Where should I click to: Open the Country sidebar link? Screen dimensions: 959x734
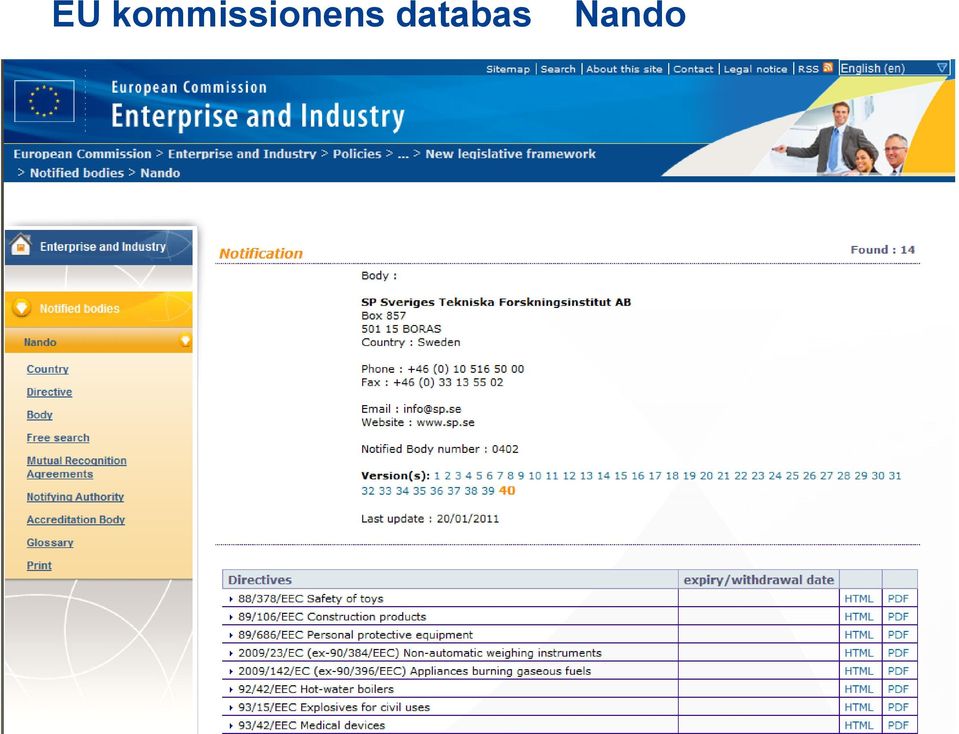[48, 369]
